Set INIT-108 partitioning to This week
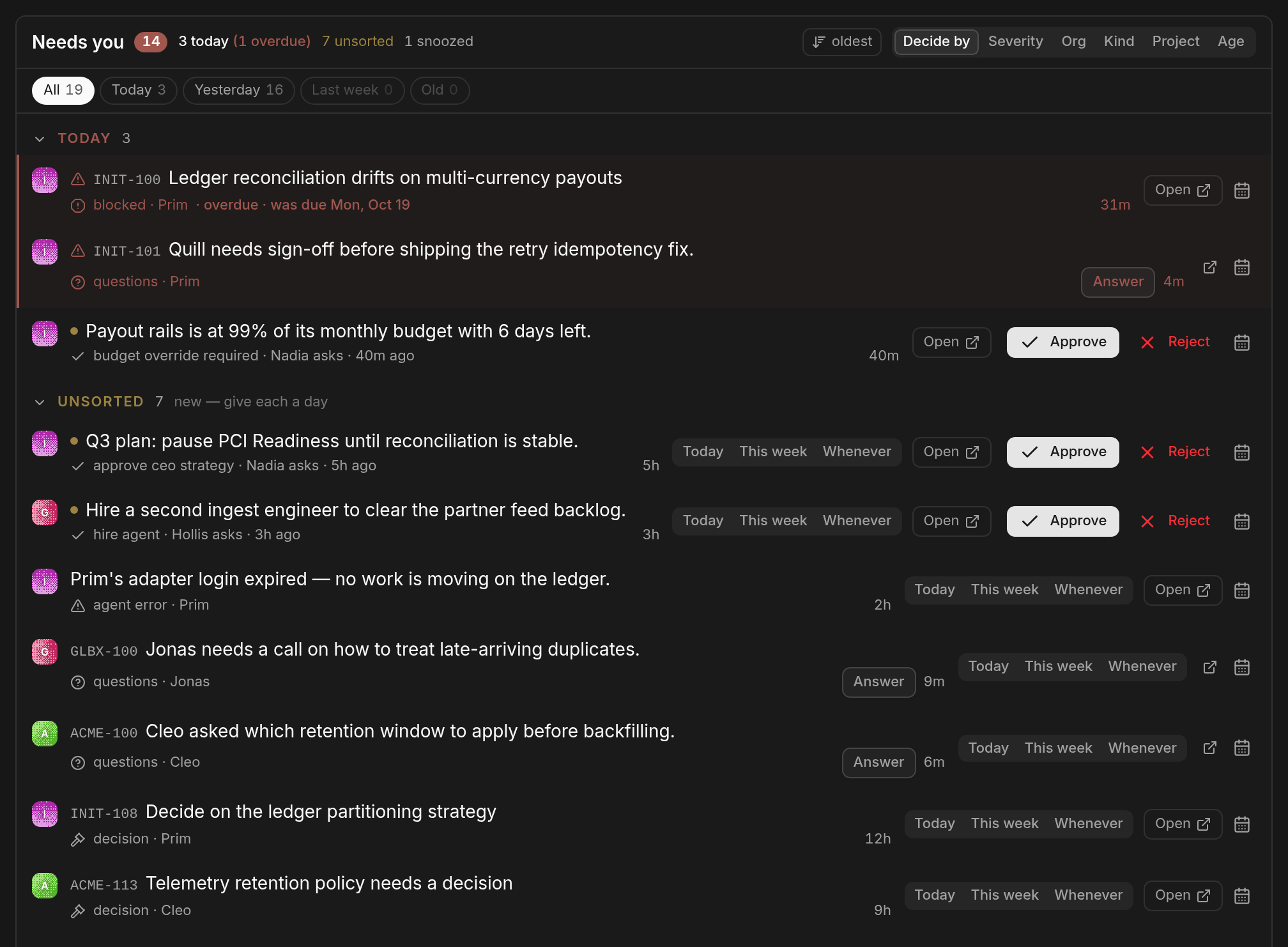Screen dimensions: 1288x947 1005,824
